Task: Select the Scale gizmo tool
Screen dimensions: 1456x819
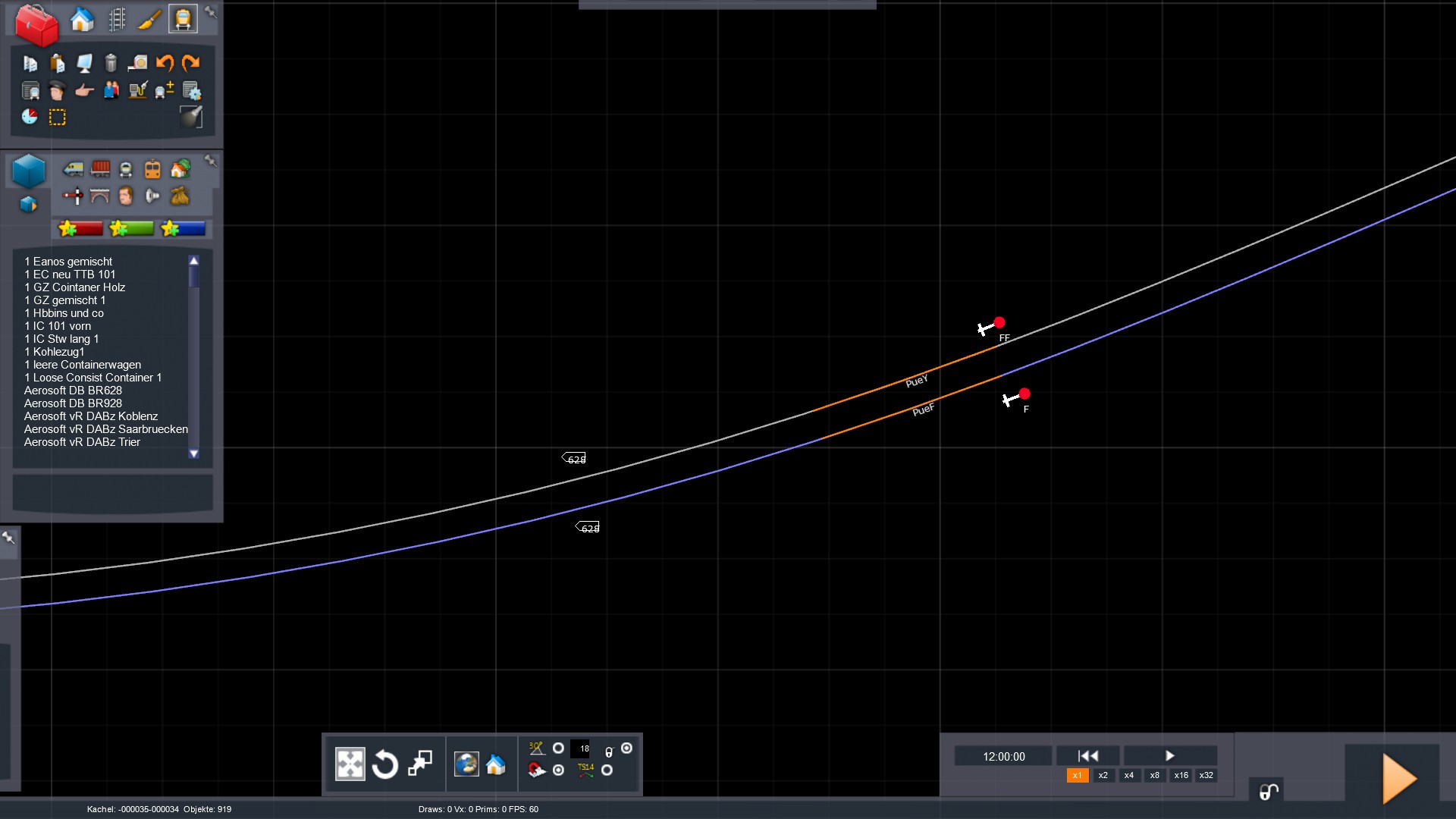Action: 420,764
